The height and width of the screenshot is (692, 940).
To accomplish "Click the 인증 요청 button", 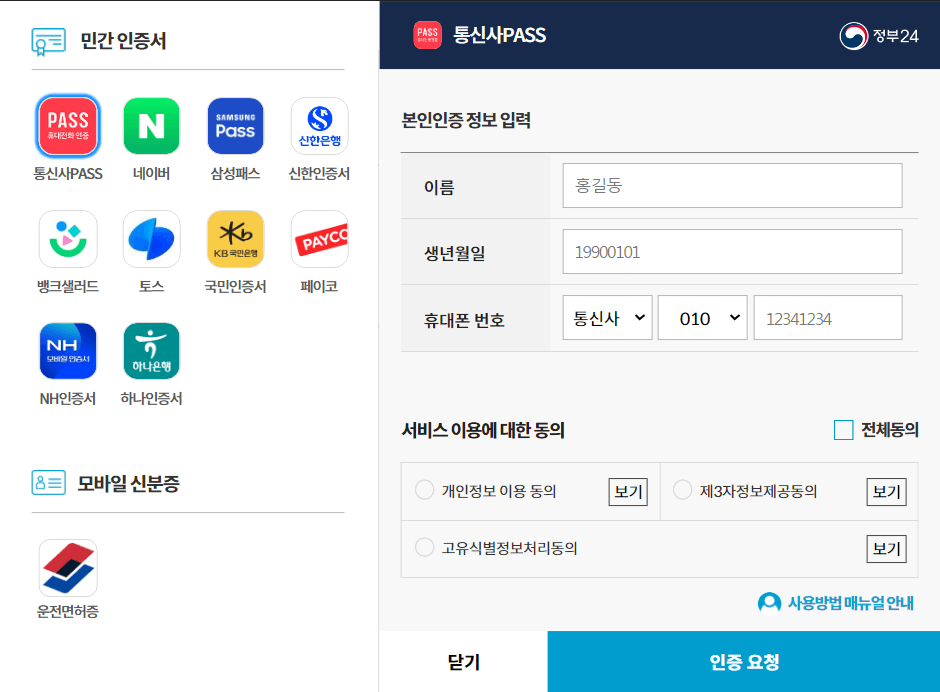I will point(744,661).
